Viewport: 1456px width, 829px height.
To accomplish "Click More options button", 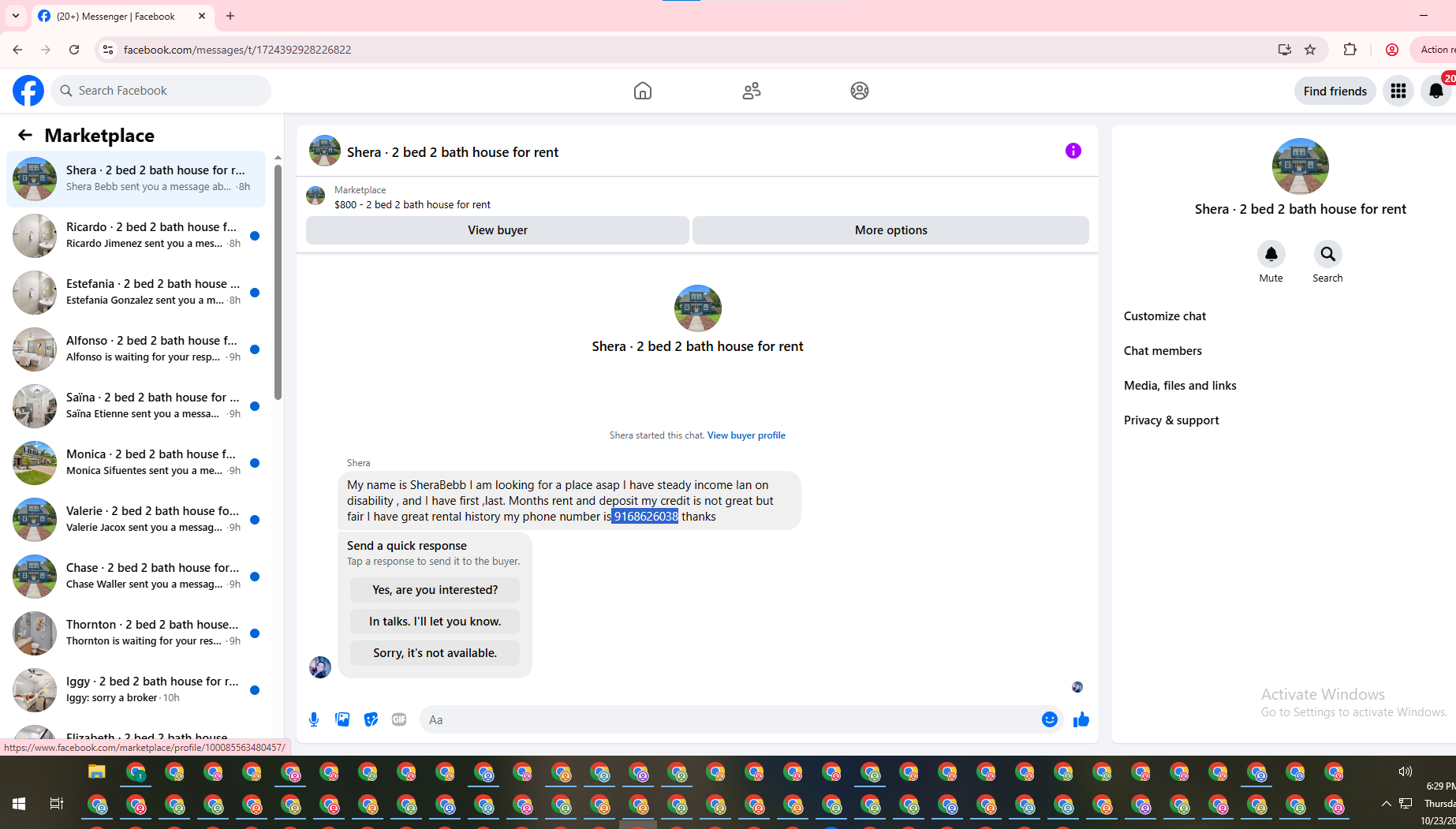I will 890,230.
